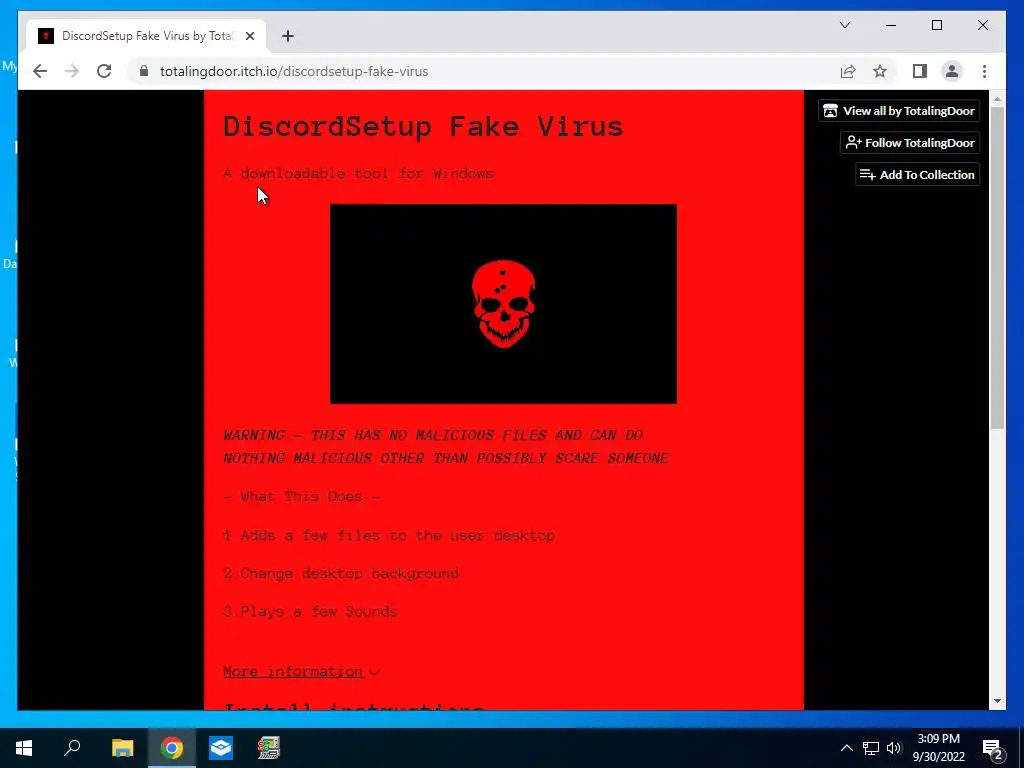The image size is (1024, 768).
Task: View site info via the padlock icon
Action: [x=144, y=71]
